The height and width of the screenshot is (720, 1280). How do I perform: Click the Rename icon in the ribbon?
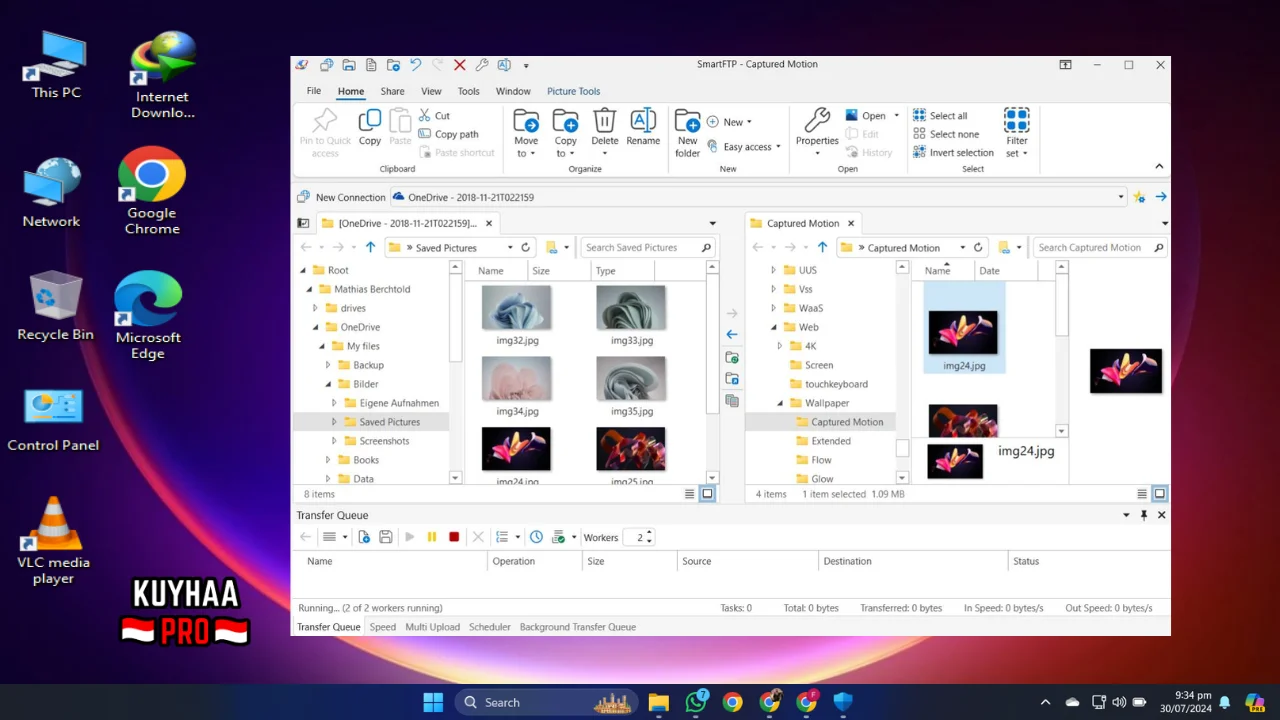click(643, 121)
